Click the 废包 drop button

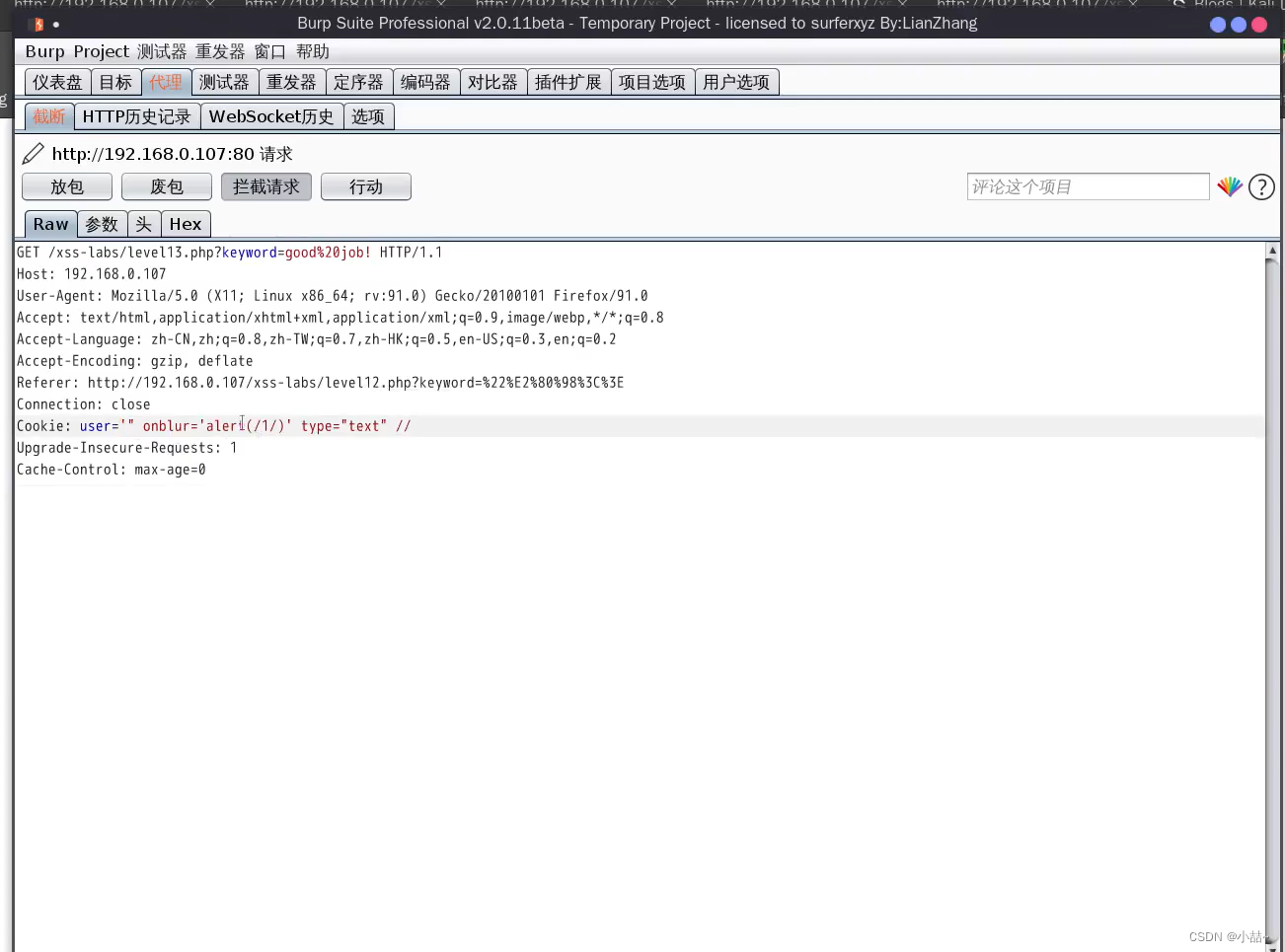point(167,186)
